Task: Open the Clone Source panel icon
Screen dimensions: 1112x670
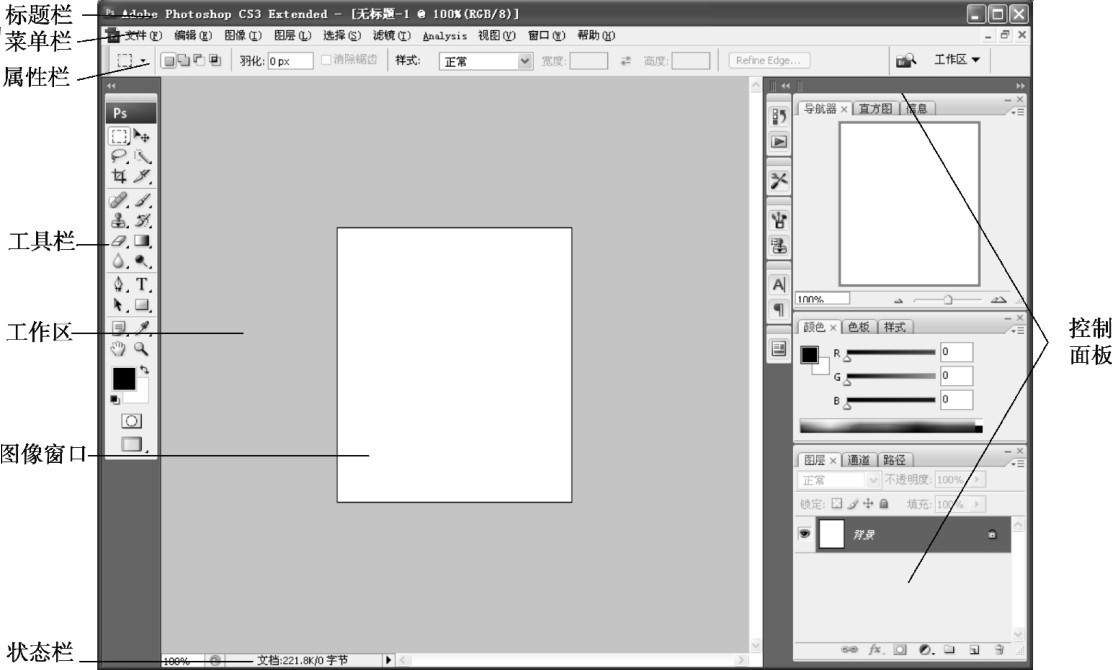Action: coord(779,246)
